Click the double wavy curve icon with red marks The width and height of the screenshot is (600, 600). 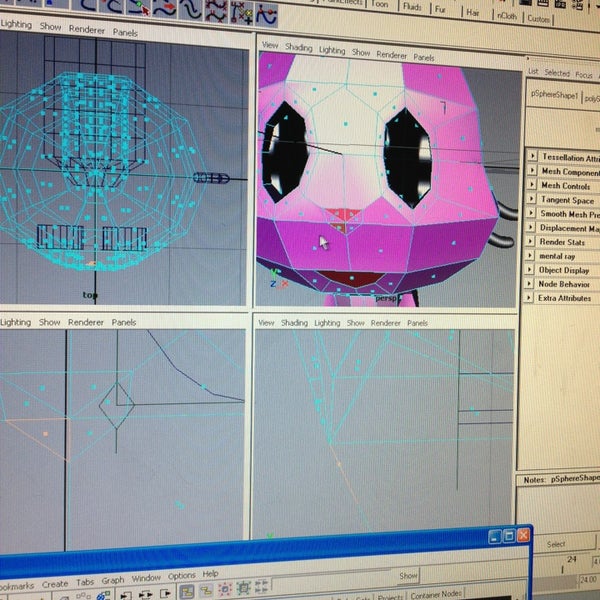[x=216, y=12]
